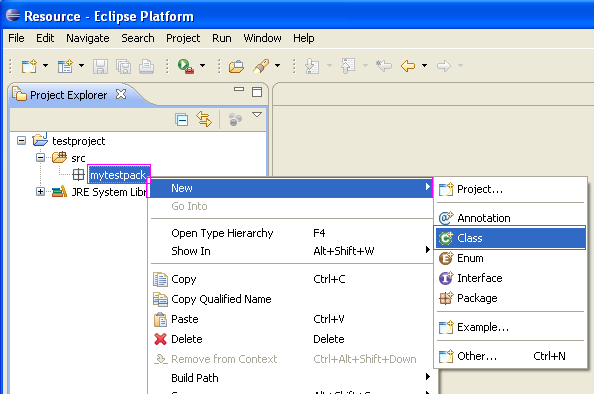This screenshot has height=394, width=594.
Task: Open the Navigate menu
Action: point(88,38)
